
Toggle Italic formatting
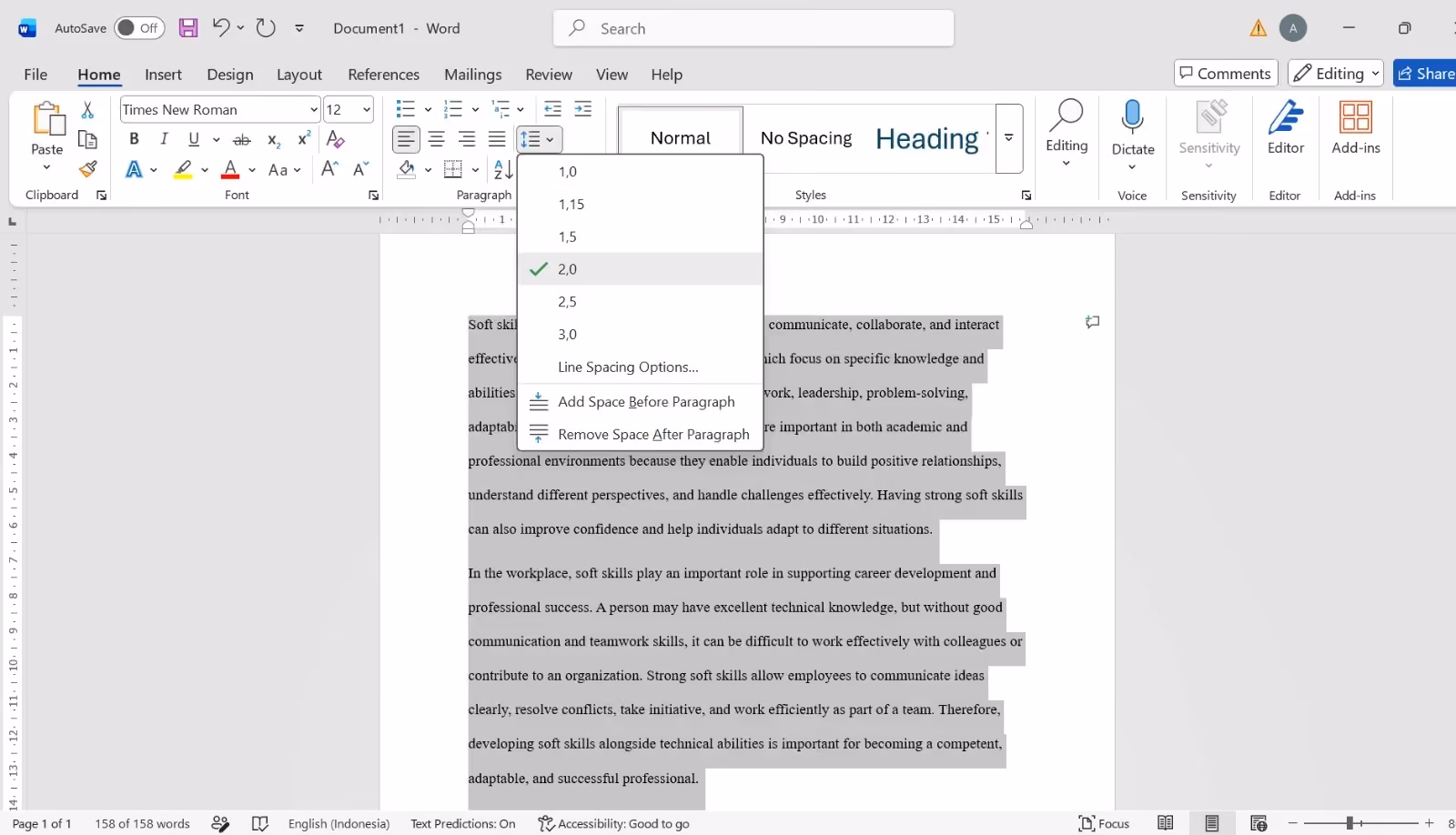[x=164, y=139]
